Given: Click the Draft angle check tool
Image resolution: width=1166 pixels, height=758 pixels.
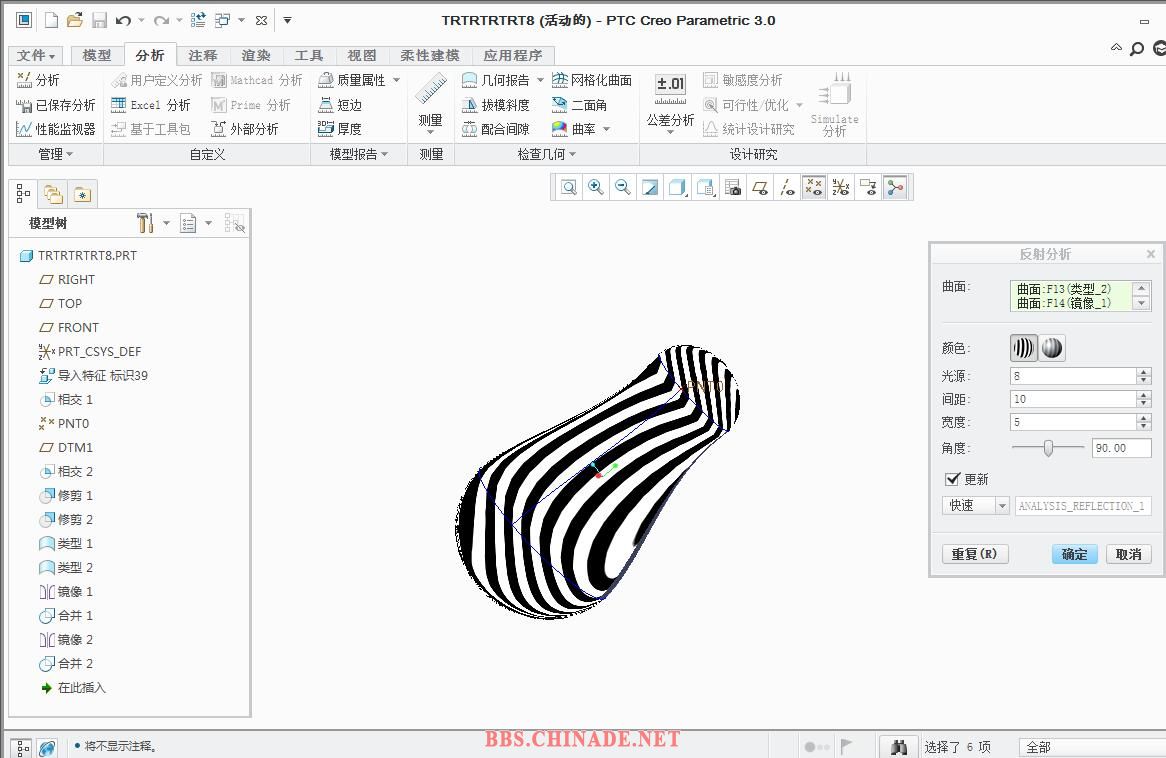Looking at the screenshot, I should click(x=496, y=105).
